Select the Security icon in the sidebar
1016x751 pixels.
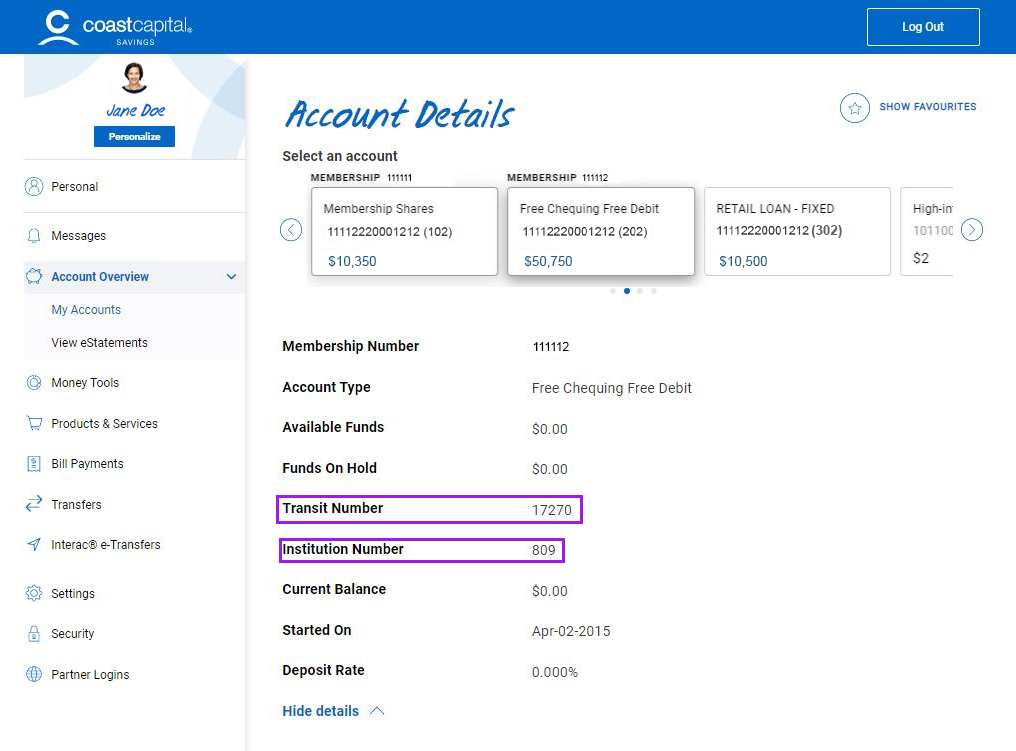(31, 633)
